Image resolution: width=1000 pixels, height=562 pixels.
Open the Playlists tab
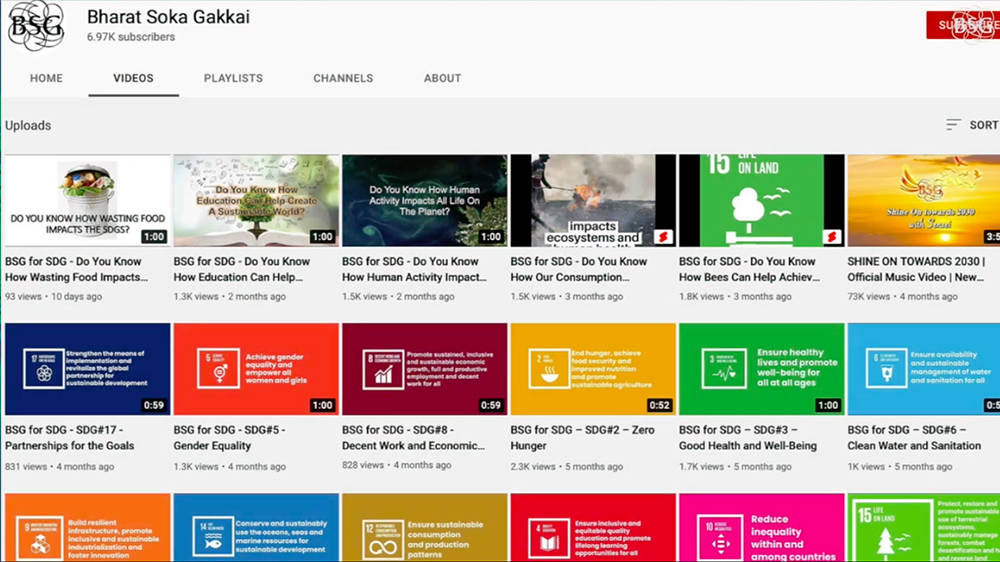point(233,78)
